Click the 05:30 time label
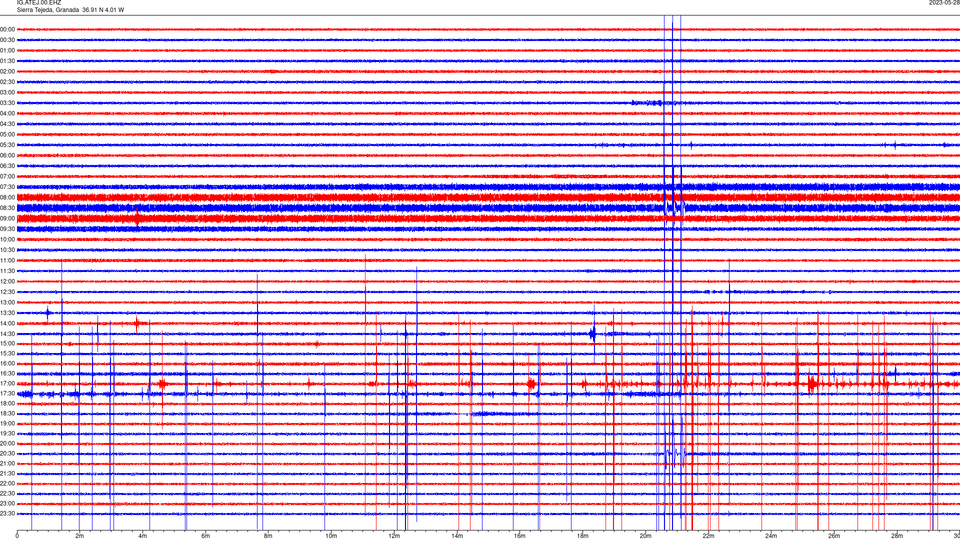The image size is (960, 540). point(7,145)
